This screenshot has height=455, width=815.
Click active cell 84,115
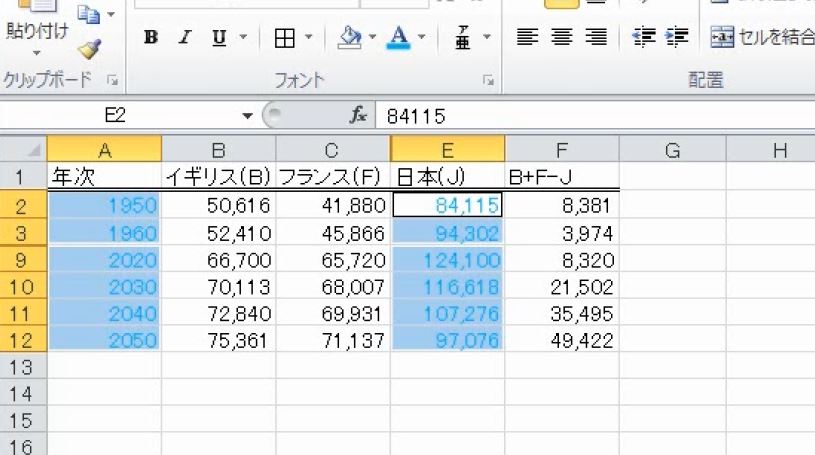[448, 205]
